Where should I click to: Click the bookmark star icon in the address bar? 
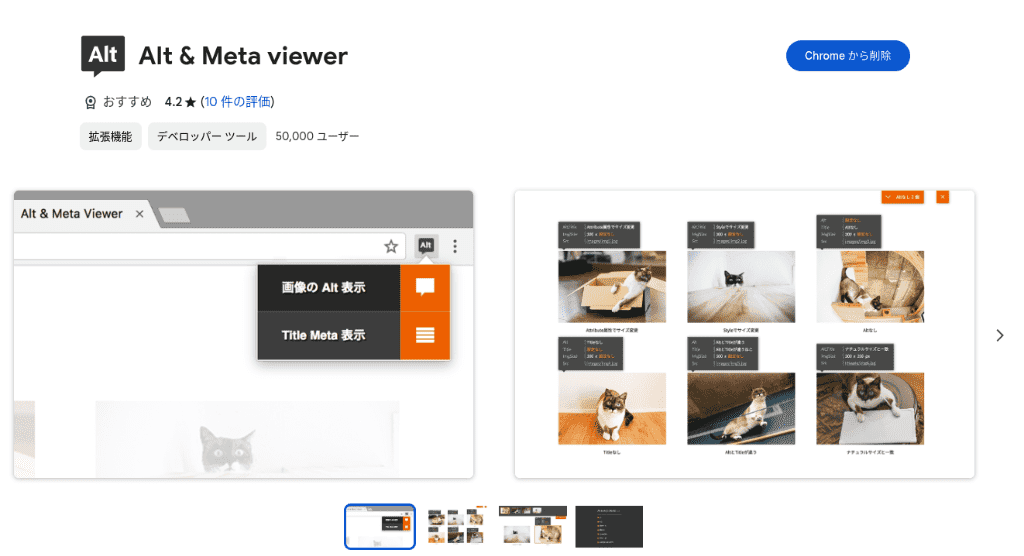tap(391, 246)
